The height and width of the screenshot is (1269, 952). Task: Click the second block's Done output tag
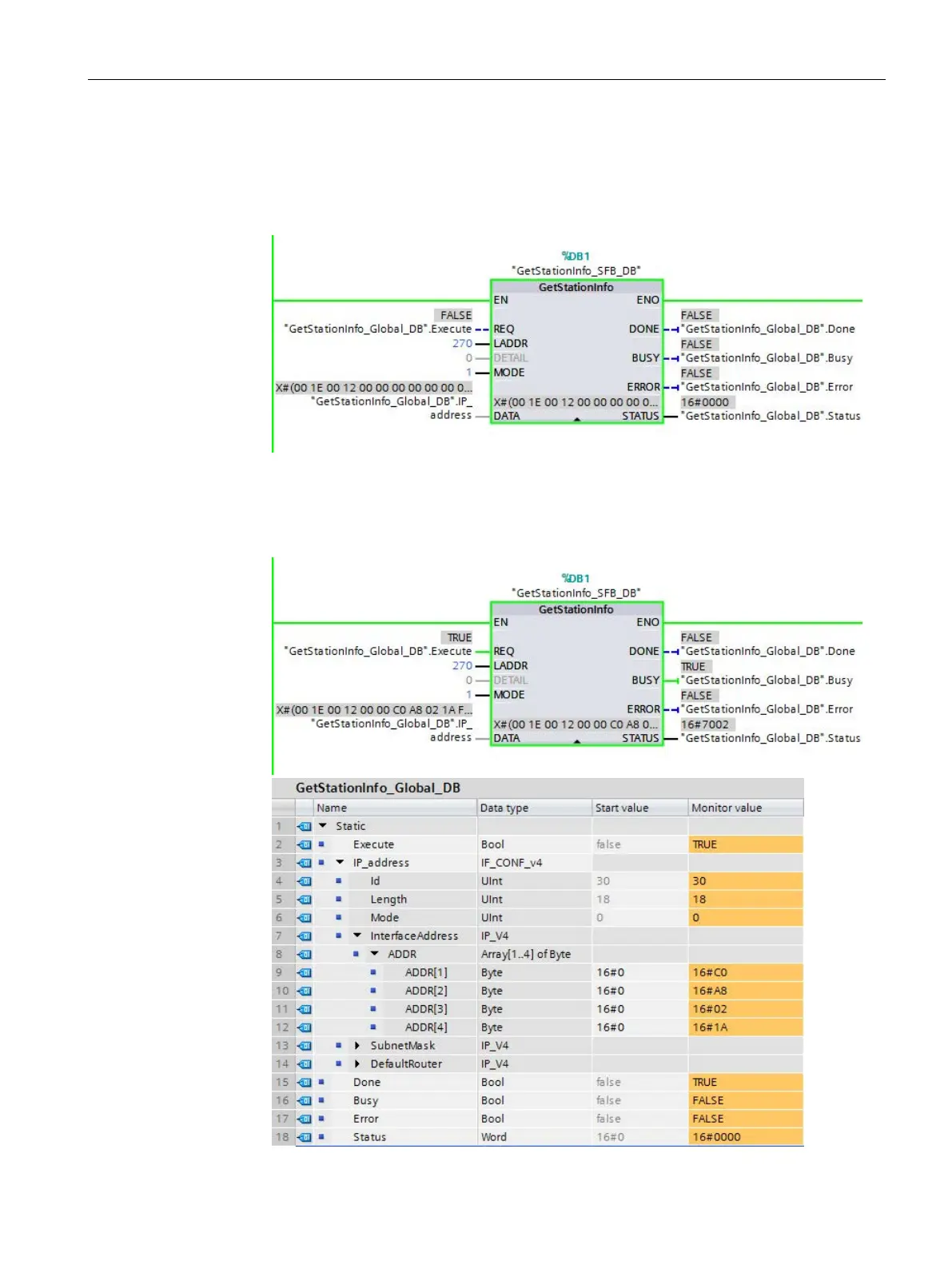[x=768, y=652]
